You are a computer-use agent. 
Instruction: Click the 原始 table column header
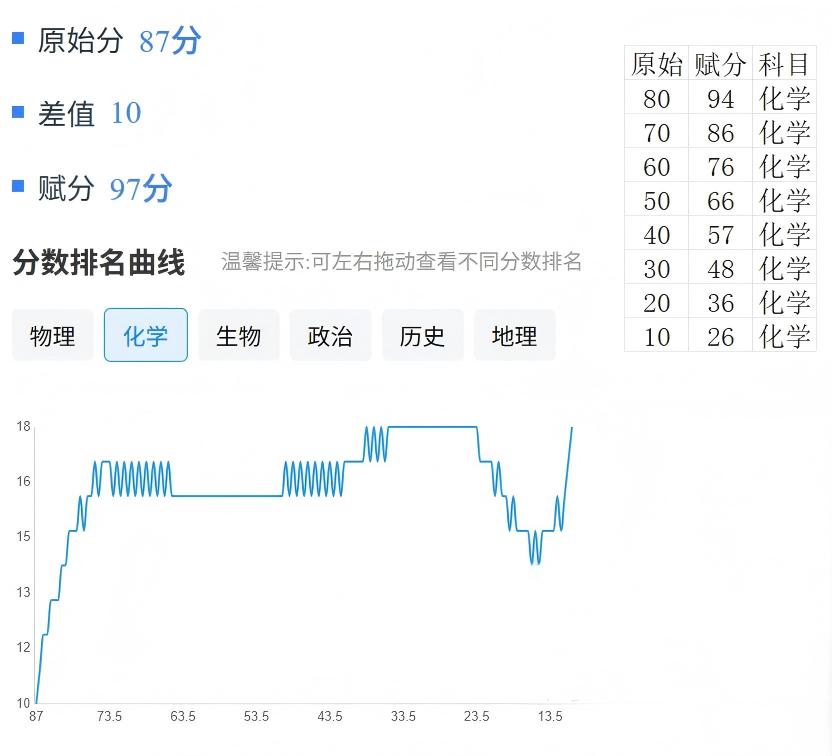[x=657, y=64]
